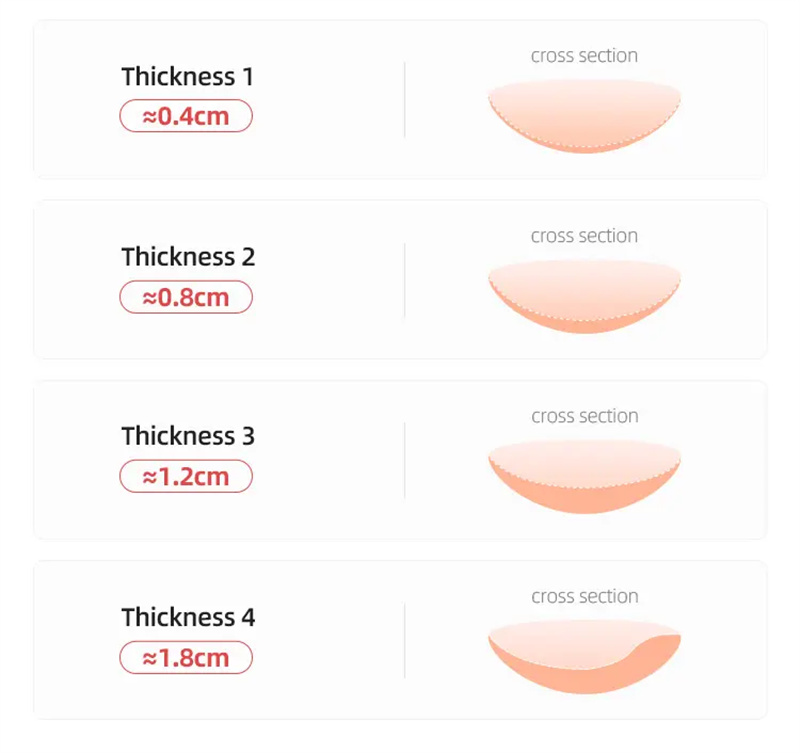The width and height of the screenshot is (800, 753).
Task: Click the Thickness 1 cross section image
Action: click(584, 116)
